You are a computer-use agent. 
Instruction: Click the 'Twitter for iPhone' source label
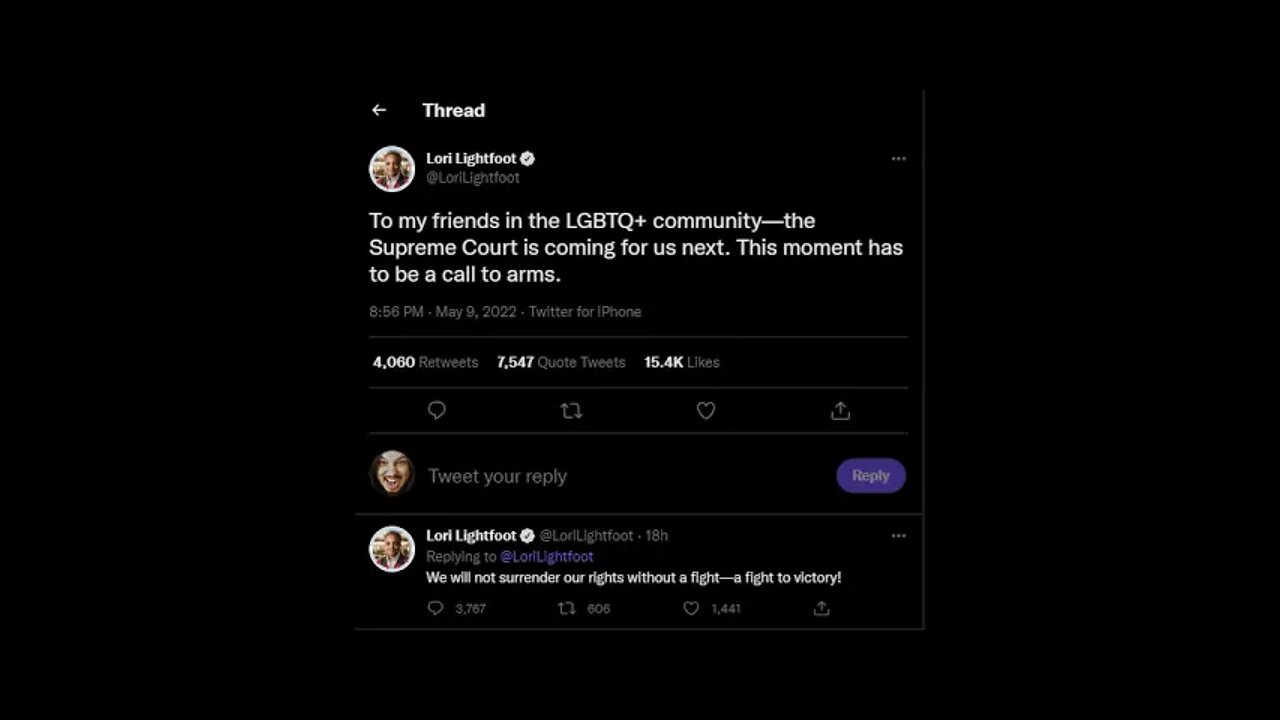[585, 312]
